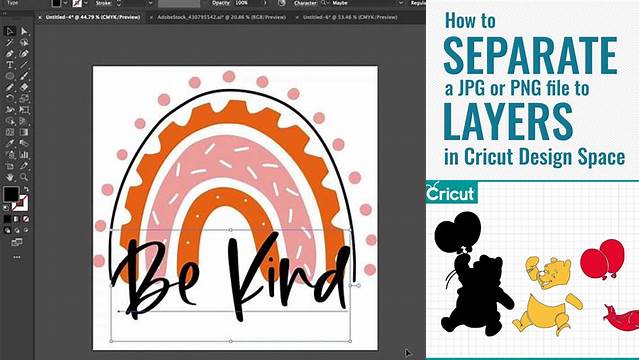The height and width of the screenshot is (360, 639).
Task: Select the Magic Wand tool
Action: 10,42
